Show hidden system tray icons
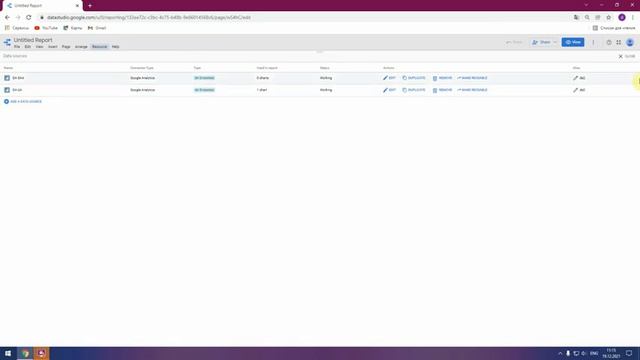Screen dimensions: 640x360 [x=560, y=353]
